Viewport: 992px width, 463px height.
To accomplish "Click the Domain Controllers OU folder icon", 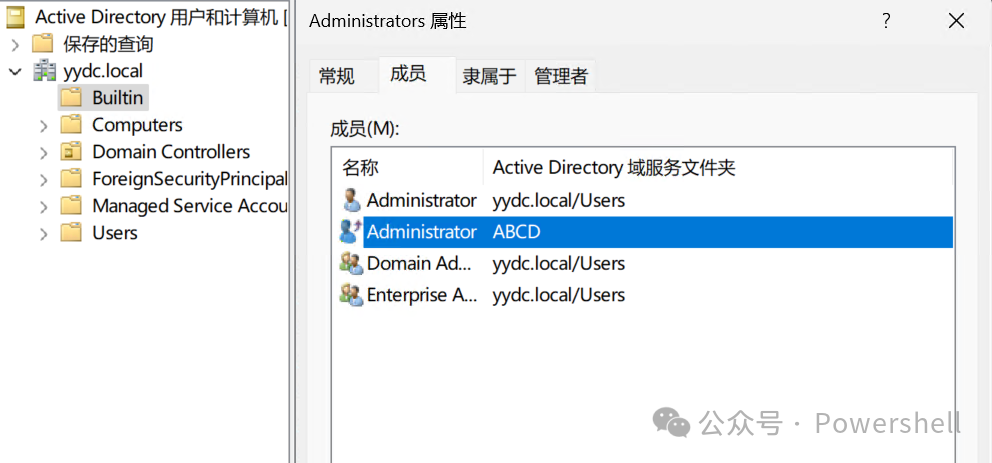I will 71,152.
